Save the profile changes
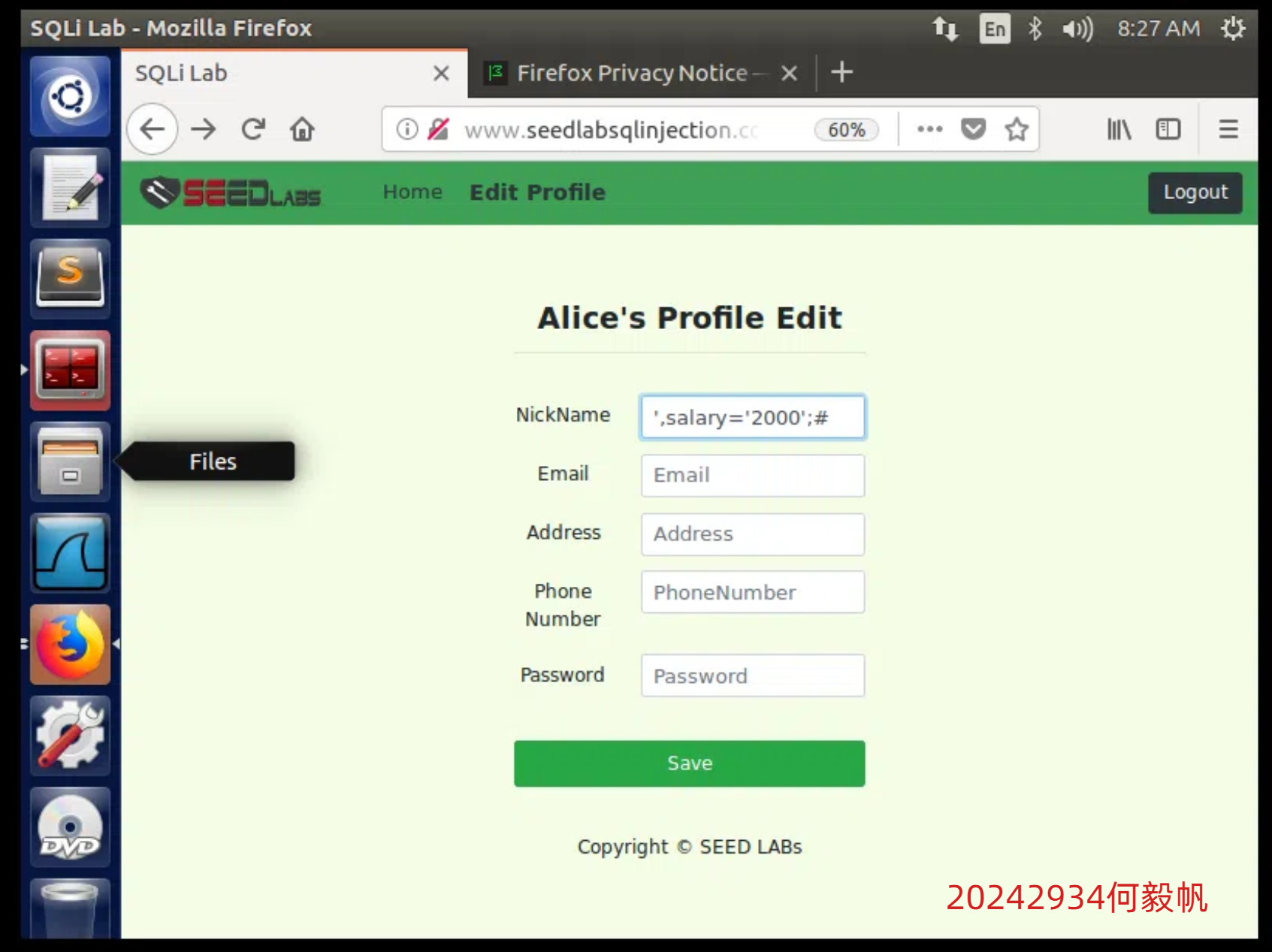 pyautogui.click(x=690, y=763)
